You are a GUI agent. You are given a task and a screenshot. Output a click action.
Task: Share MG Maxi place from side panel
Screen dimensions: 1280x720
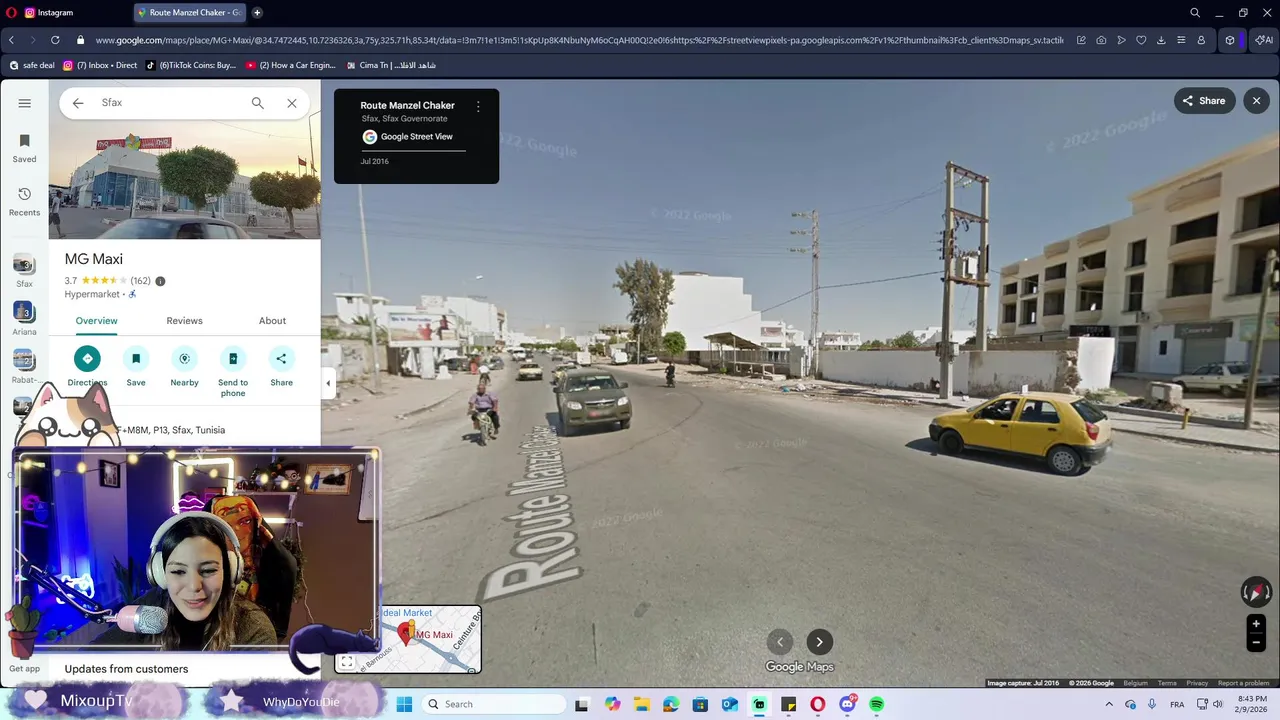pyautogui.click(x=281, y=366)
